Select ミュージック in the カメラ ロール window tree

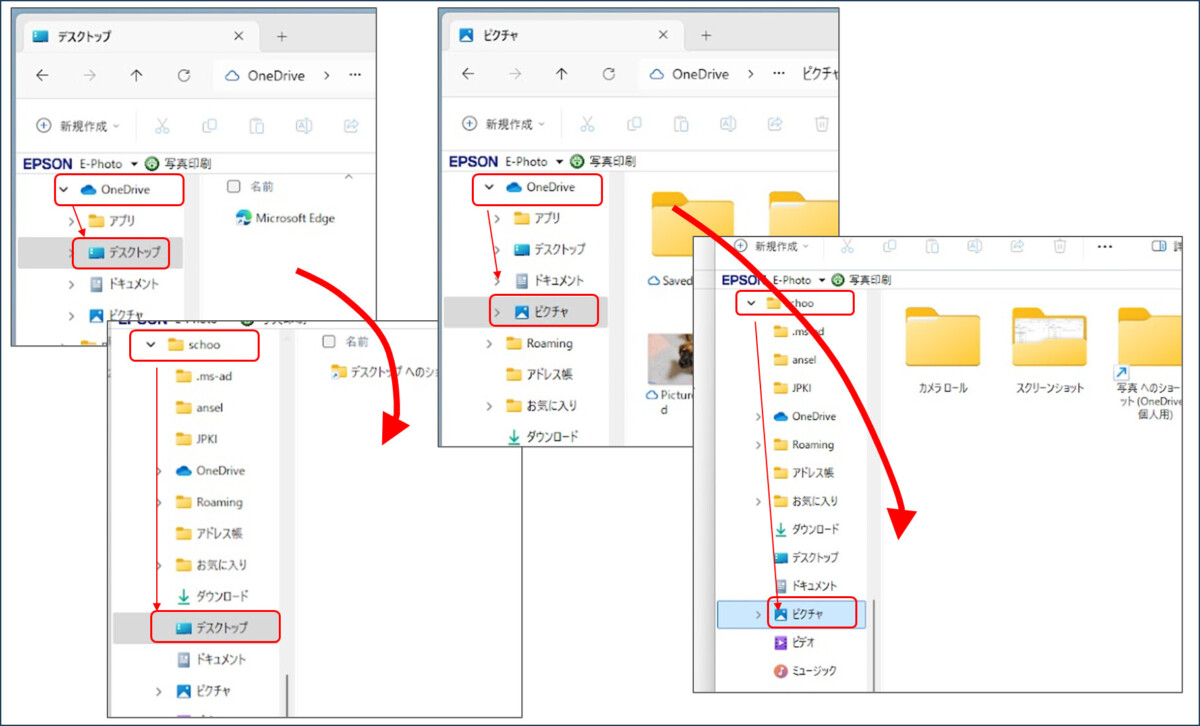click(805, 671)
